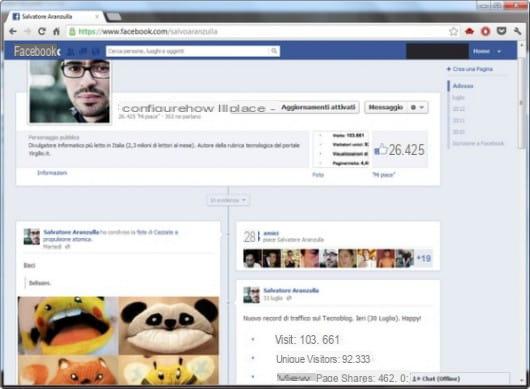Open the In evidenza dropdown
The image size is (530, 389).
(x=228, y=200)
